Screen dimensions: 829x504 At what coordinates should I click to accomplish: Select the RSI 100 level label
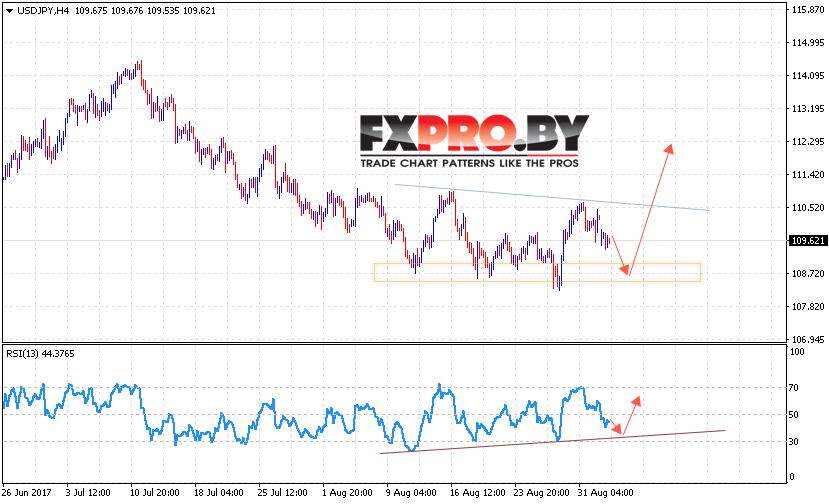pyautogui.click(x=797, y=352)
